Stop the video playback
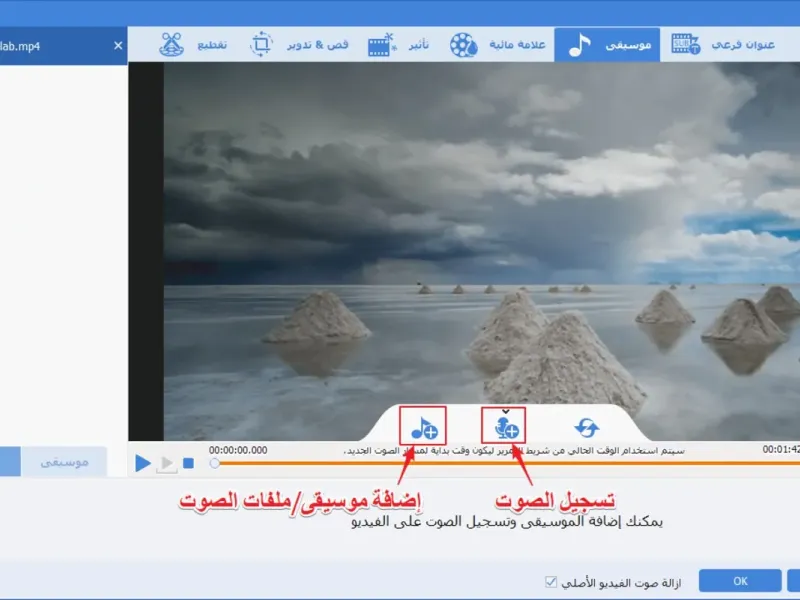800x600 pixels. 189,463
